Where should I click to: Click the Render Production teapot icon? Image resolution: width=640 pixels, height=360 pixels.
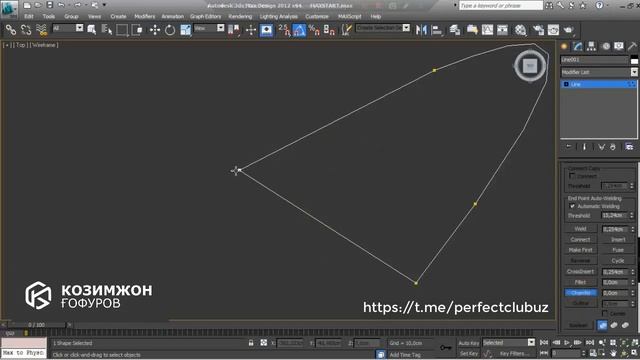(569, 30)
